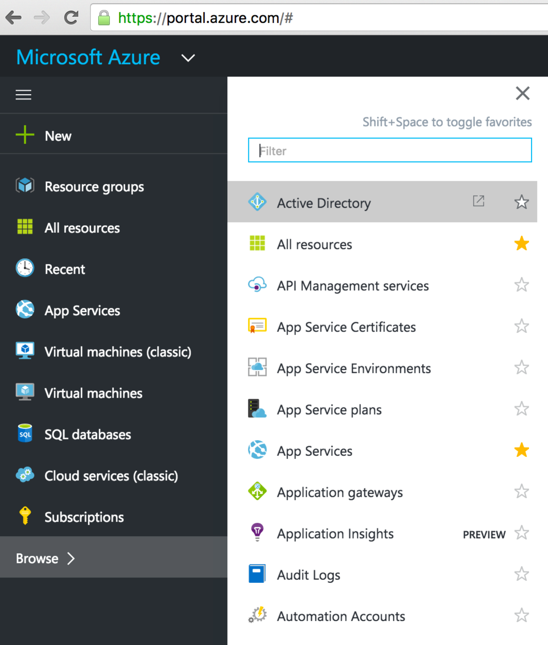This screenshot has width=548, height=645.
Task: Collapse sidebar with the hamburger menu
Action: tap(23, 95)
